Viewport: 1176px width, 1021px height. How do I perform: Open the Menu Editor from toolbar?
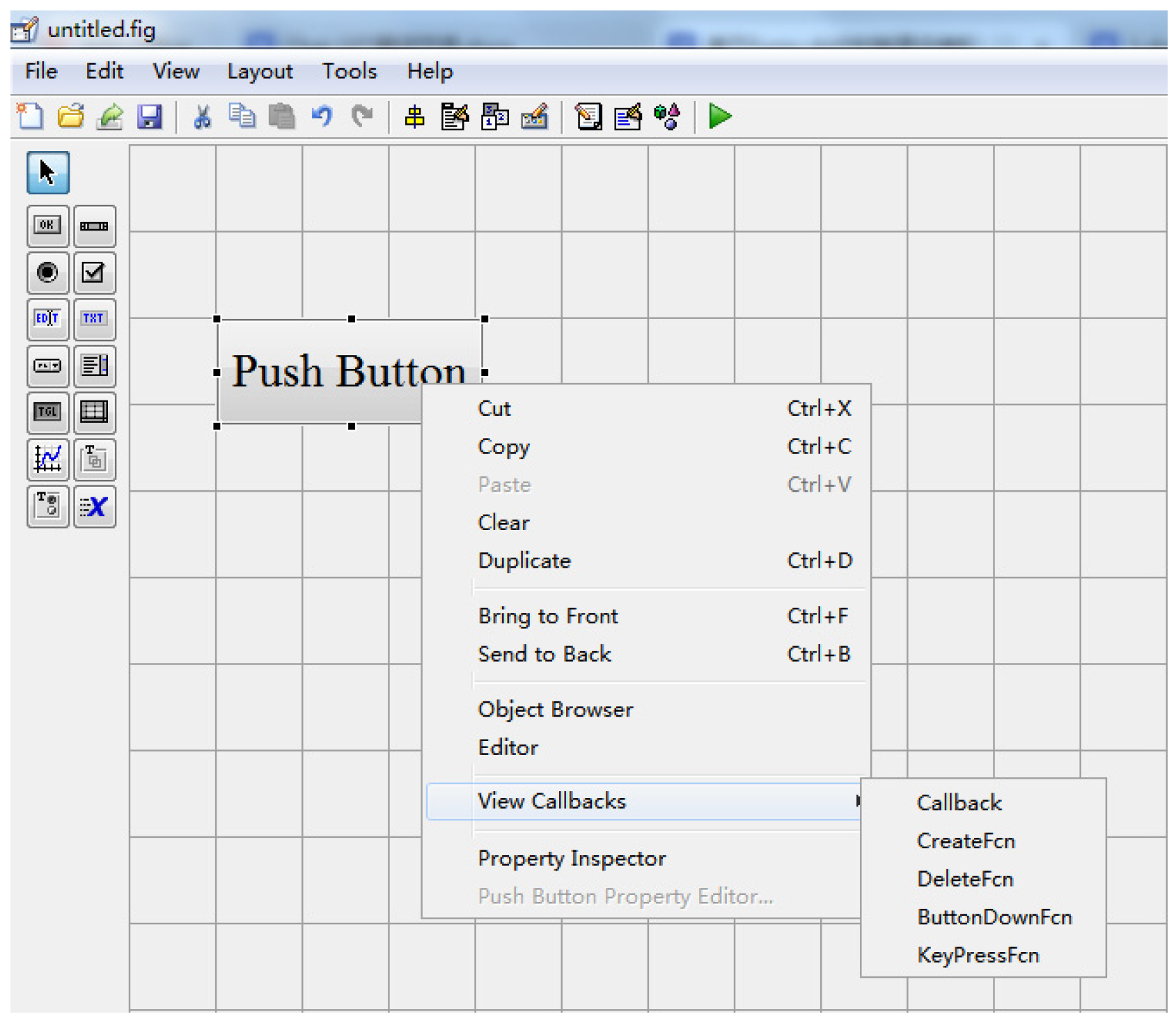click(x=455, y=117)
